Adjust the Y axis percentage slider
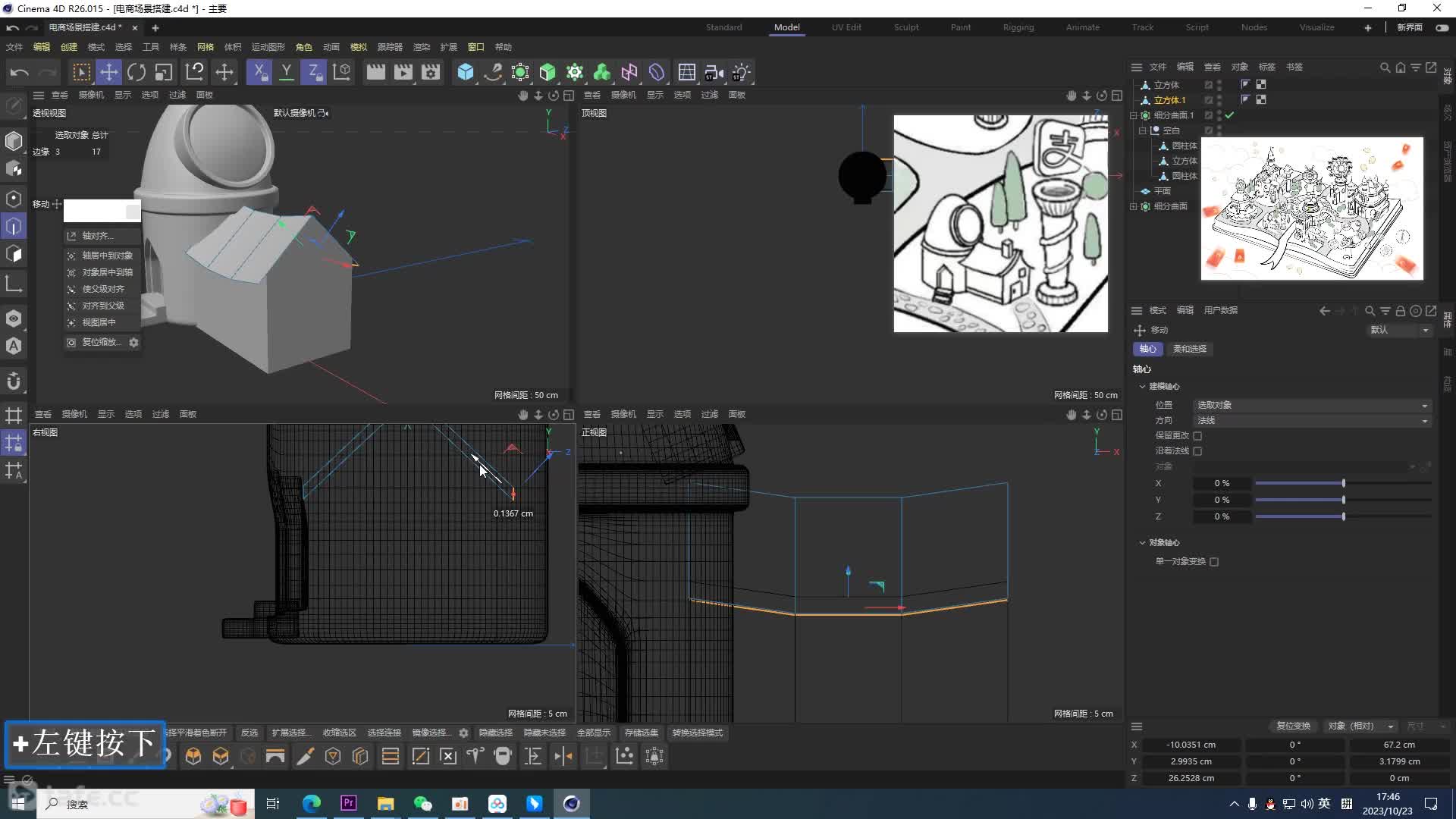1456x819 pixels. coord(1343,500)
